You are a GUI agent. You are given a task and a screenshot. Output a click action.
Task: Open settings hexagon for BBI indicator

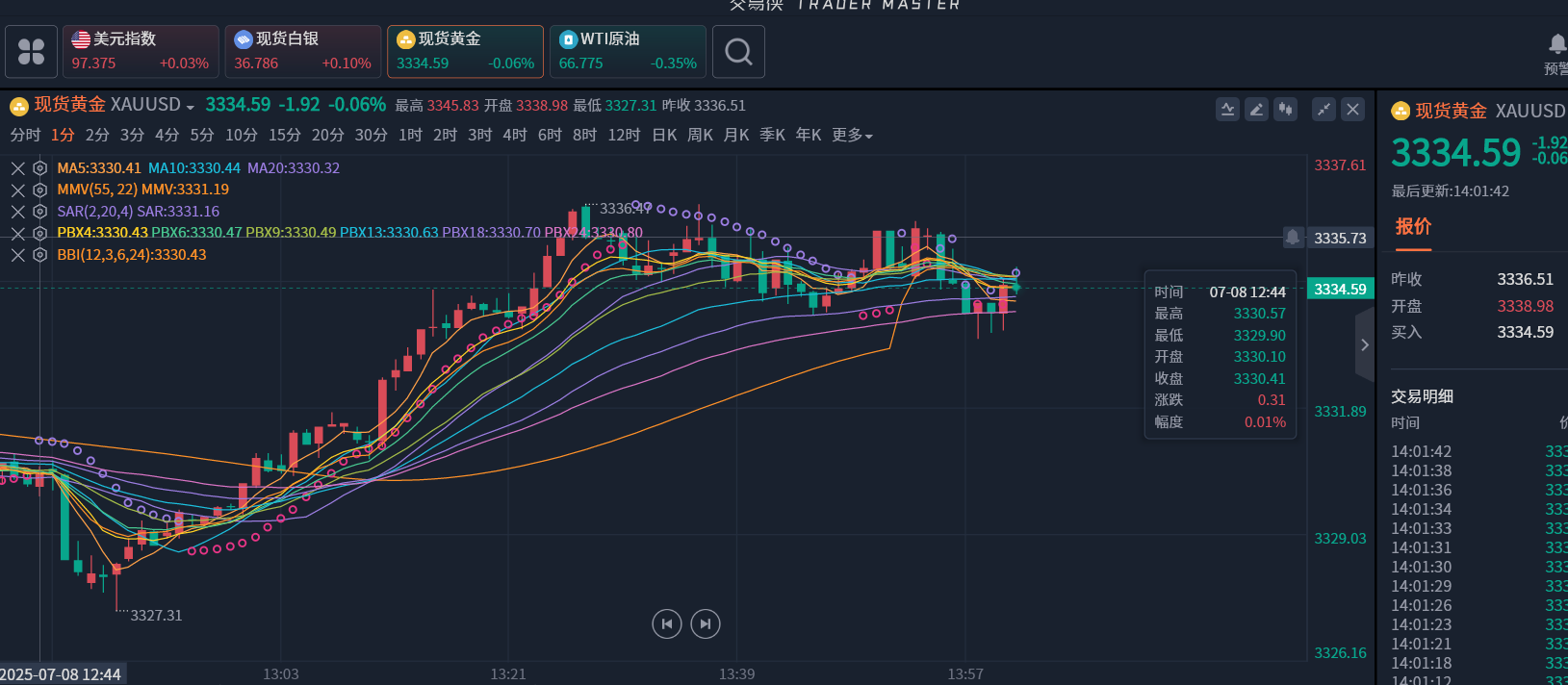point(39,255)
